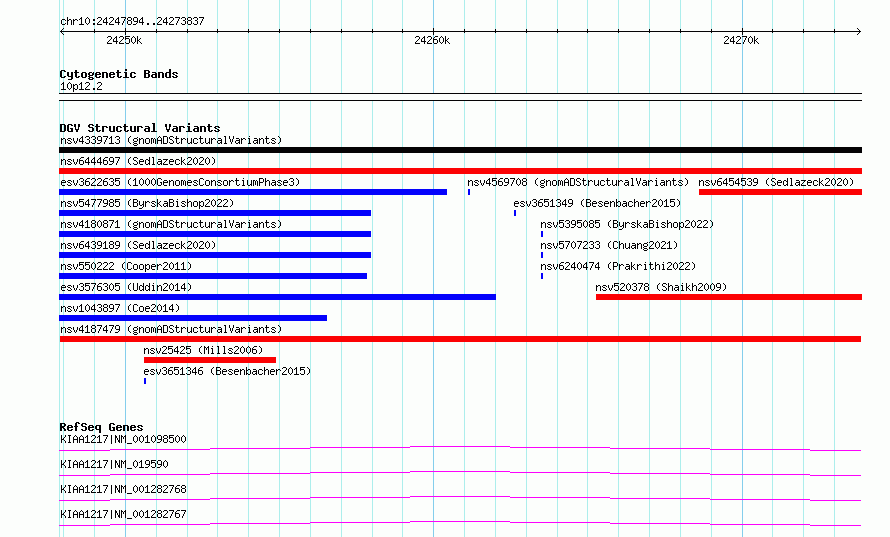890x537 pixels.
Task: Open the KIAA1217|NM_001098500 transcript label
Action: pyautogui.click(x=123, y=439)
